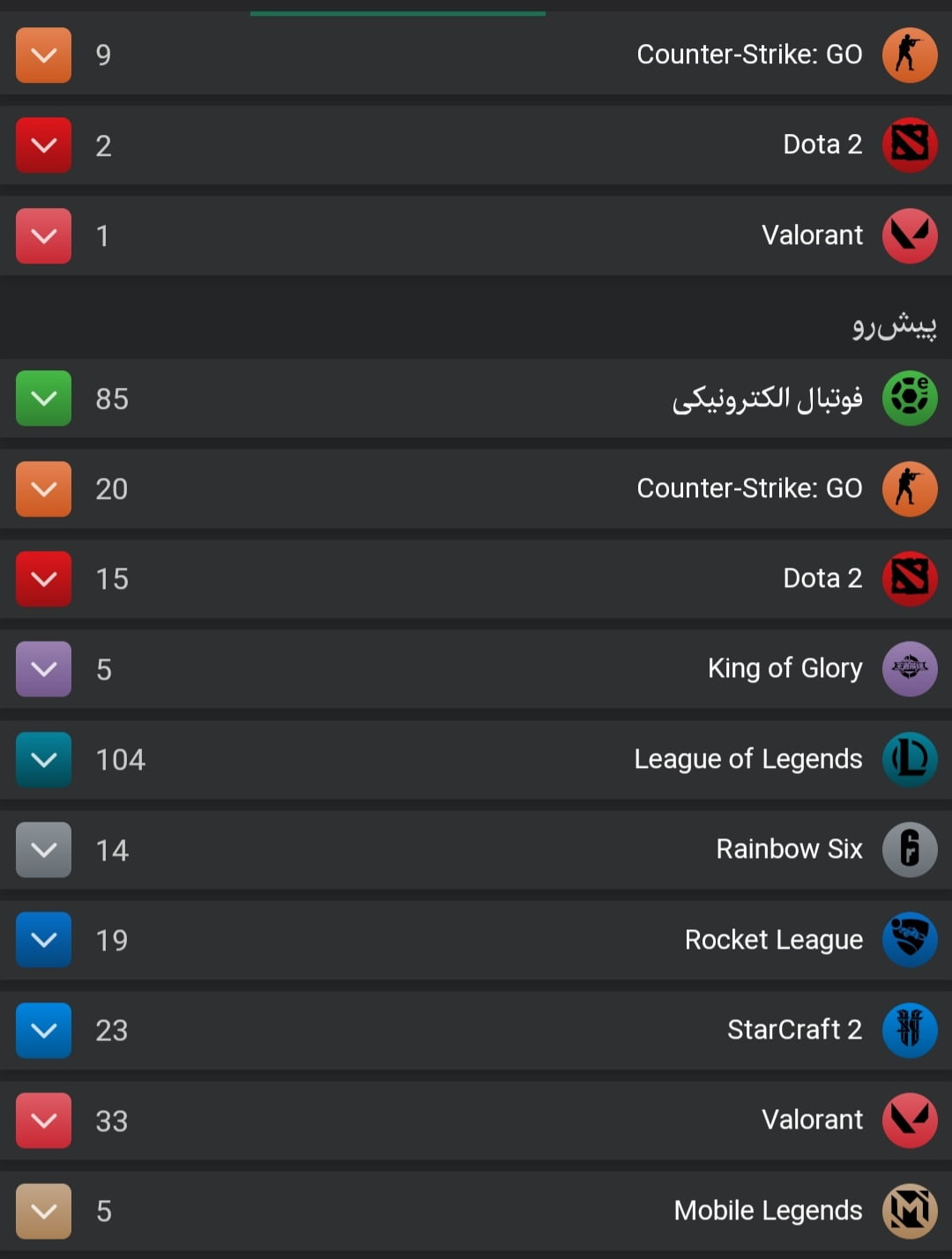The width and height of the screenshot is (952, 1259).
Task: Click the electronic football (فوتبال الکترونیکی) icon
Action: point(910,399)
